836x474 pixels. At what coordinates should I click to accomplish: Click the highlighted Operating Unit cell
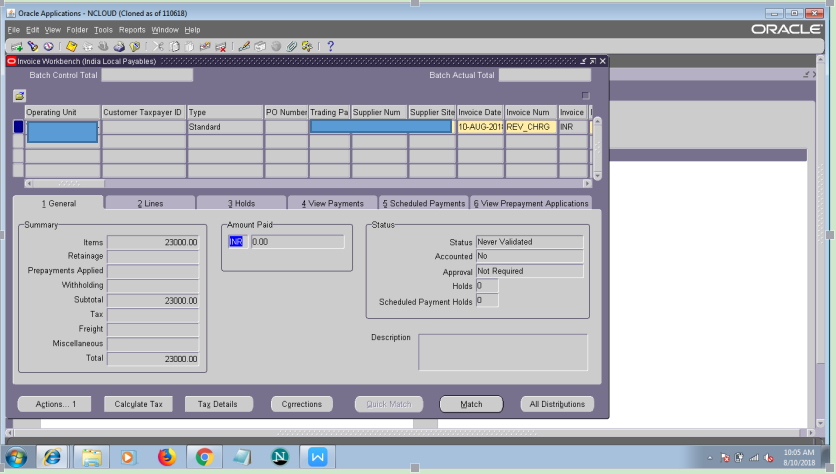[x=62, y=132]
